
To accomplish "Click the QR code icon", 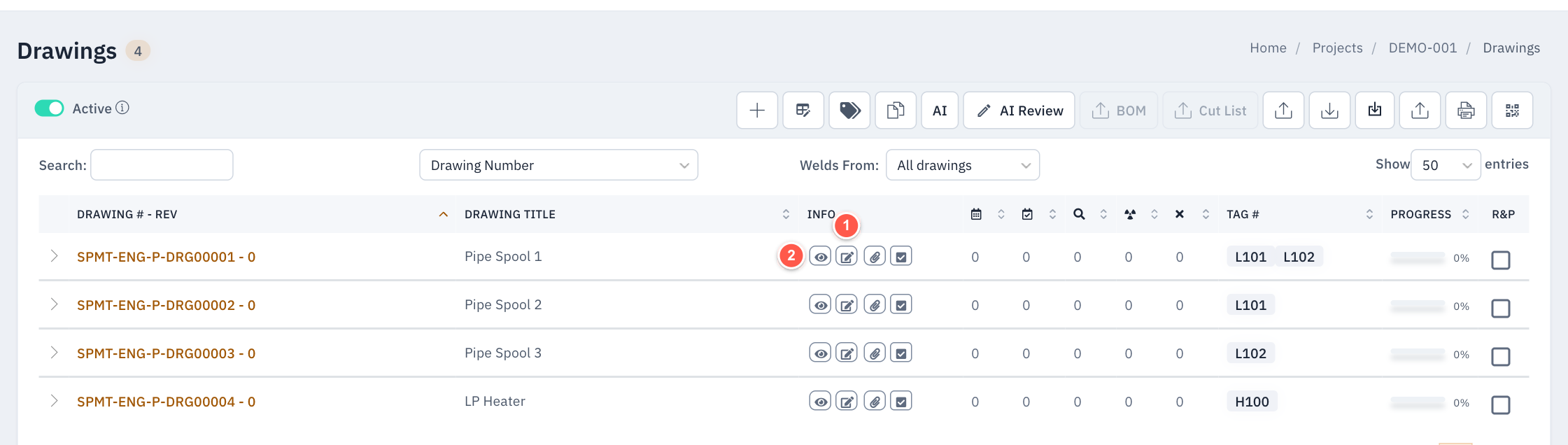I will pyautogui.click(x=1512, y=111).
